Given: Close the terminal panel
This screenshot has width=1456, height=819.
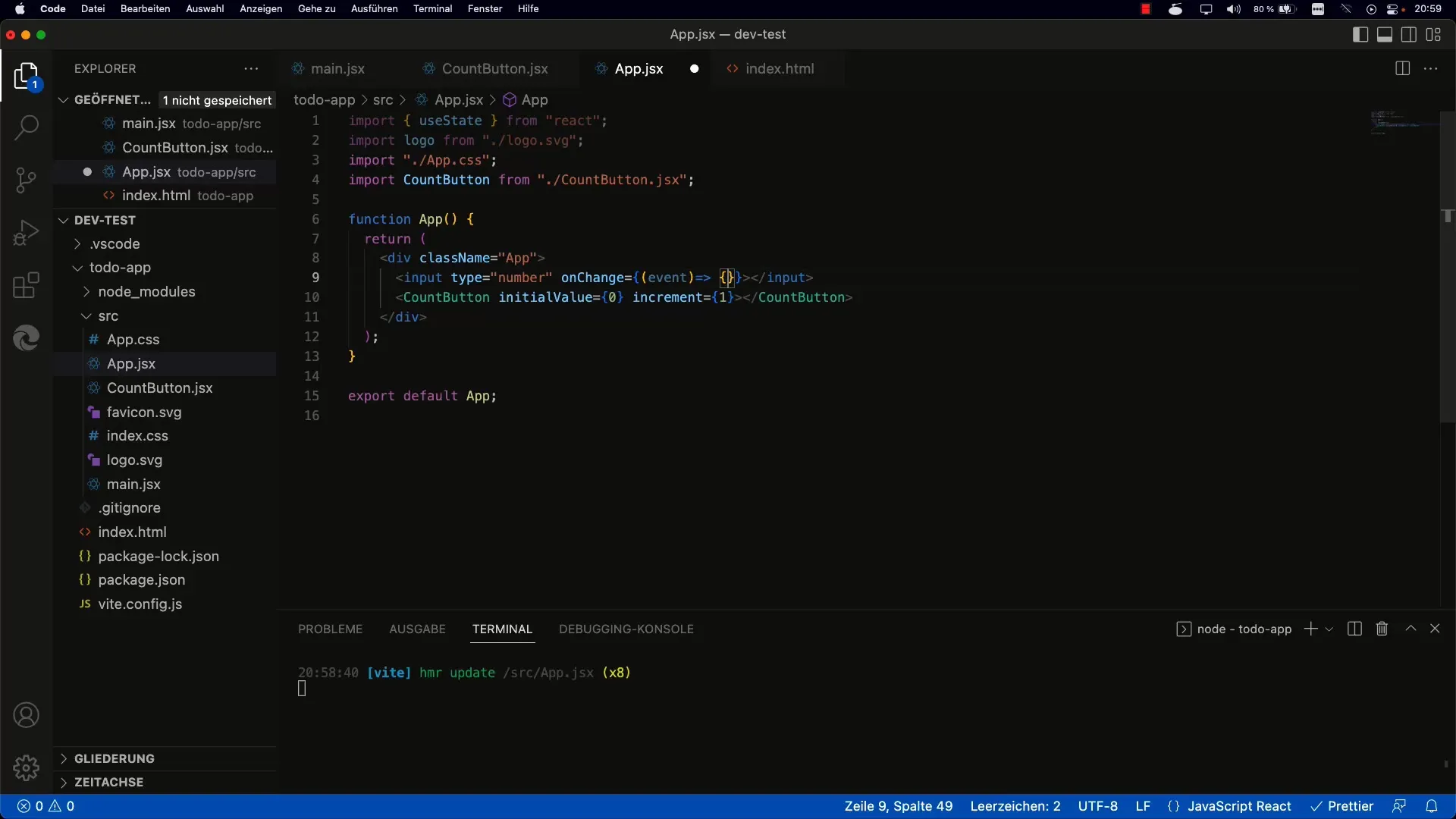Looking at the screenshot, I should 1435,629.
